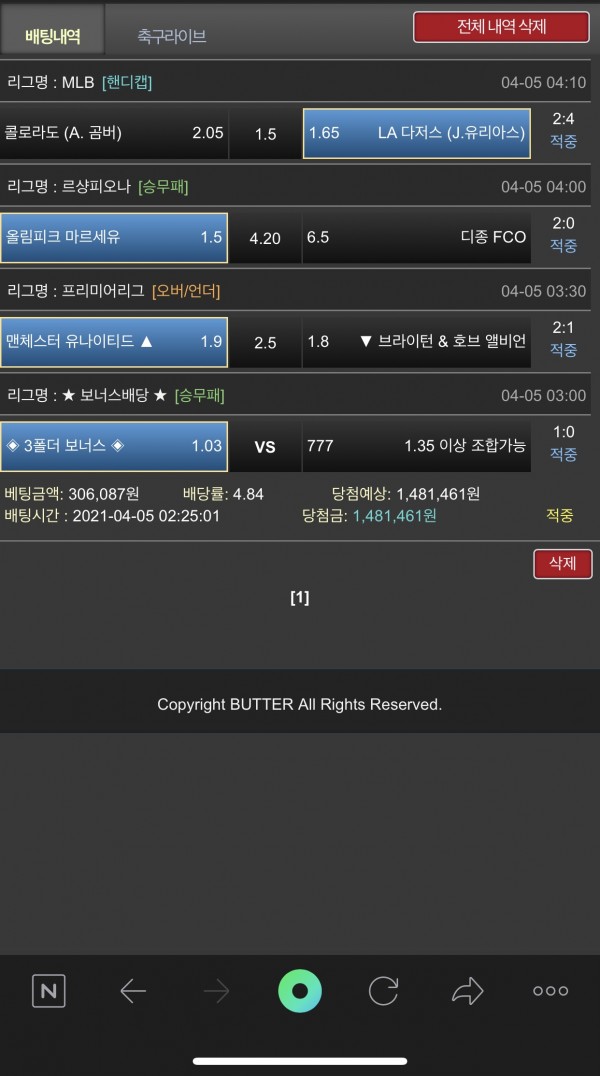Go back with the left arrow icon
The image size is (600, 1076).
click(x=132, y=991)
